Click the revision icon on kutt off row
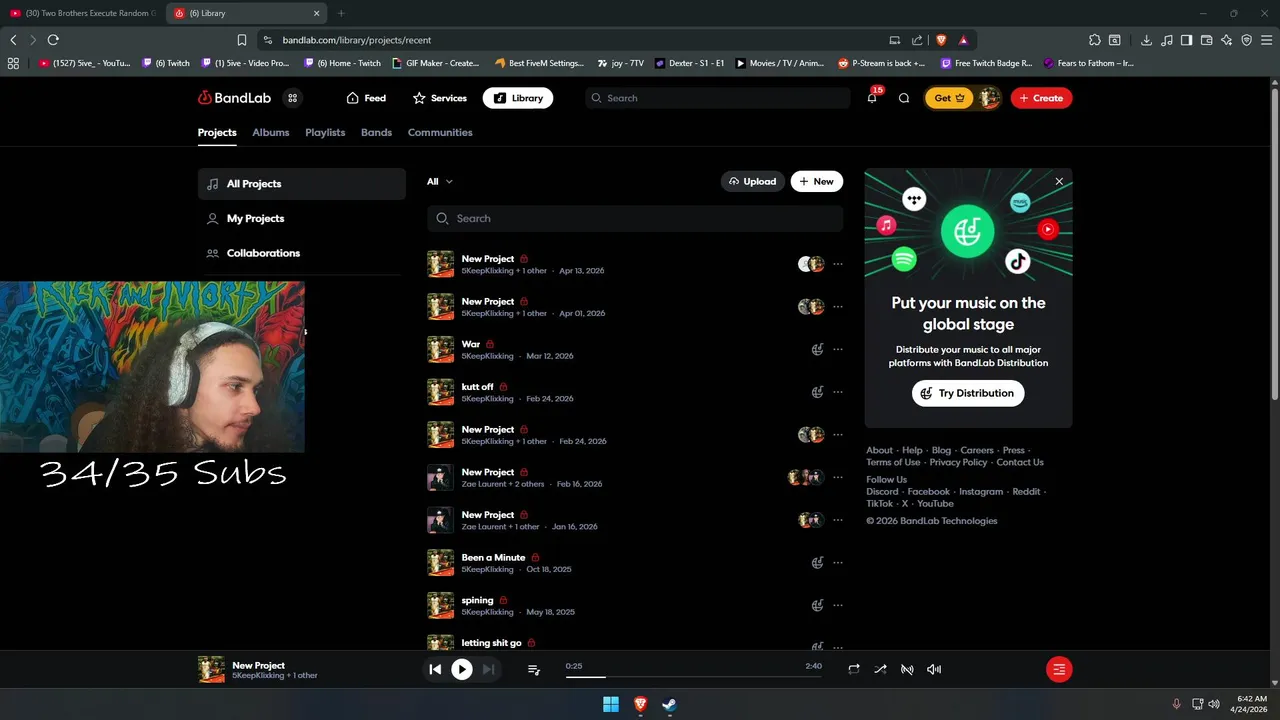The height and width of the screenshot is (720, 1280). (x=817, y=392)
